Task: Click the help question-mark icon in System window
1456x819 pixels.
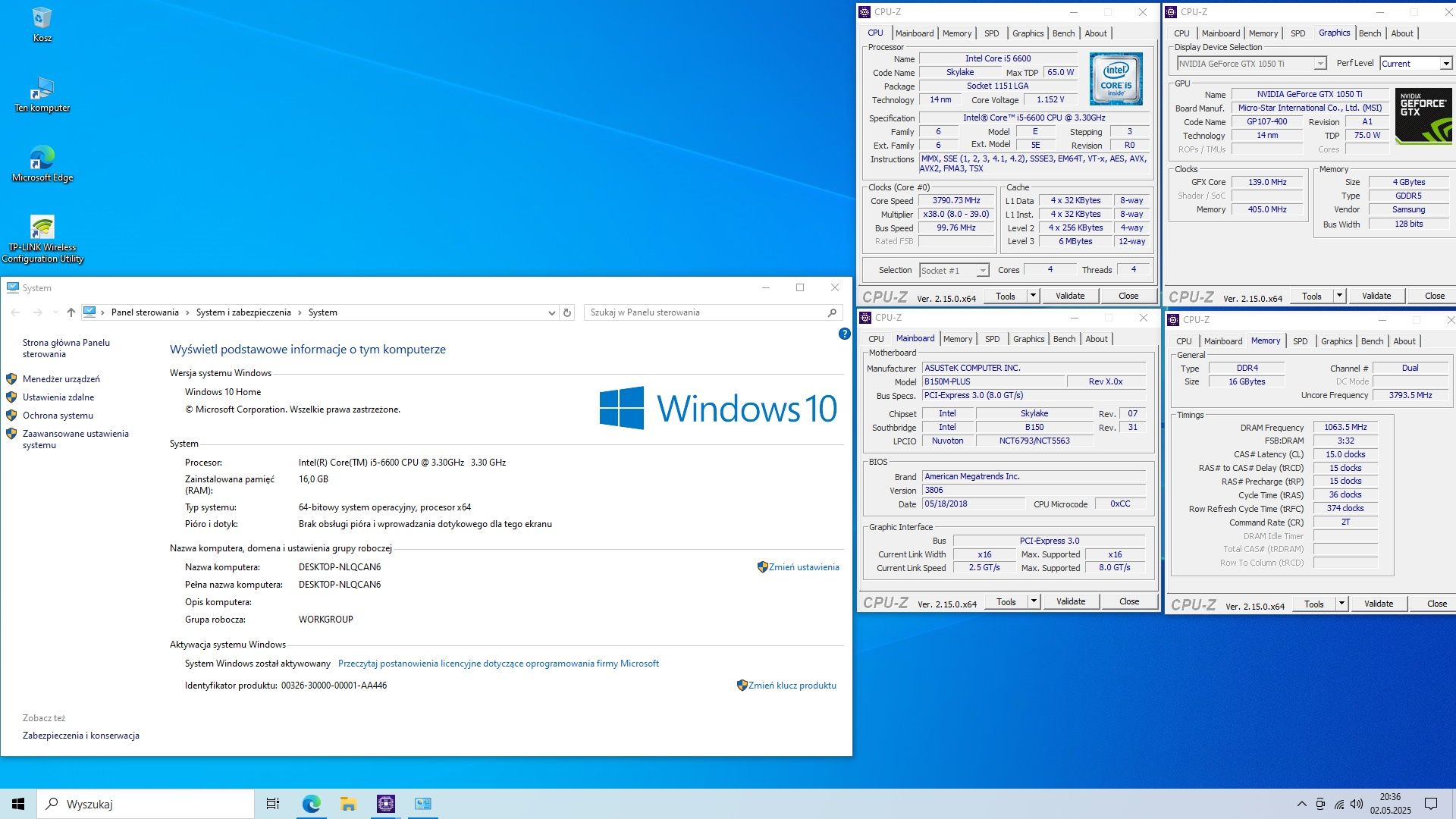Action: (844, 334)
